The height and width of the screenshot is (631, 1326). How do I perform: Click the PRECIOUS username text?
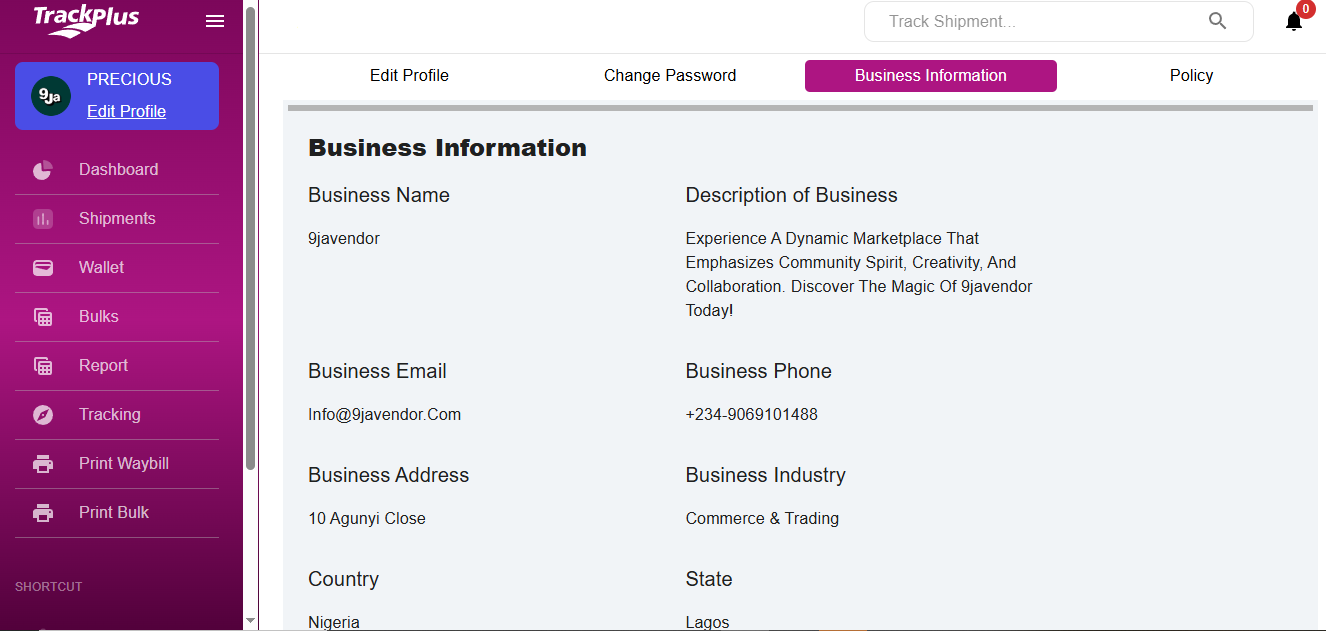click(129, 80)
